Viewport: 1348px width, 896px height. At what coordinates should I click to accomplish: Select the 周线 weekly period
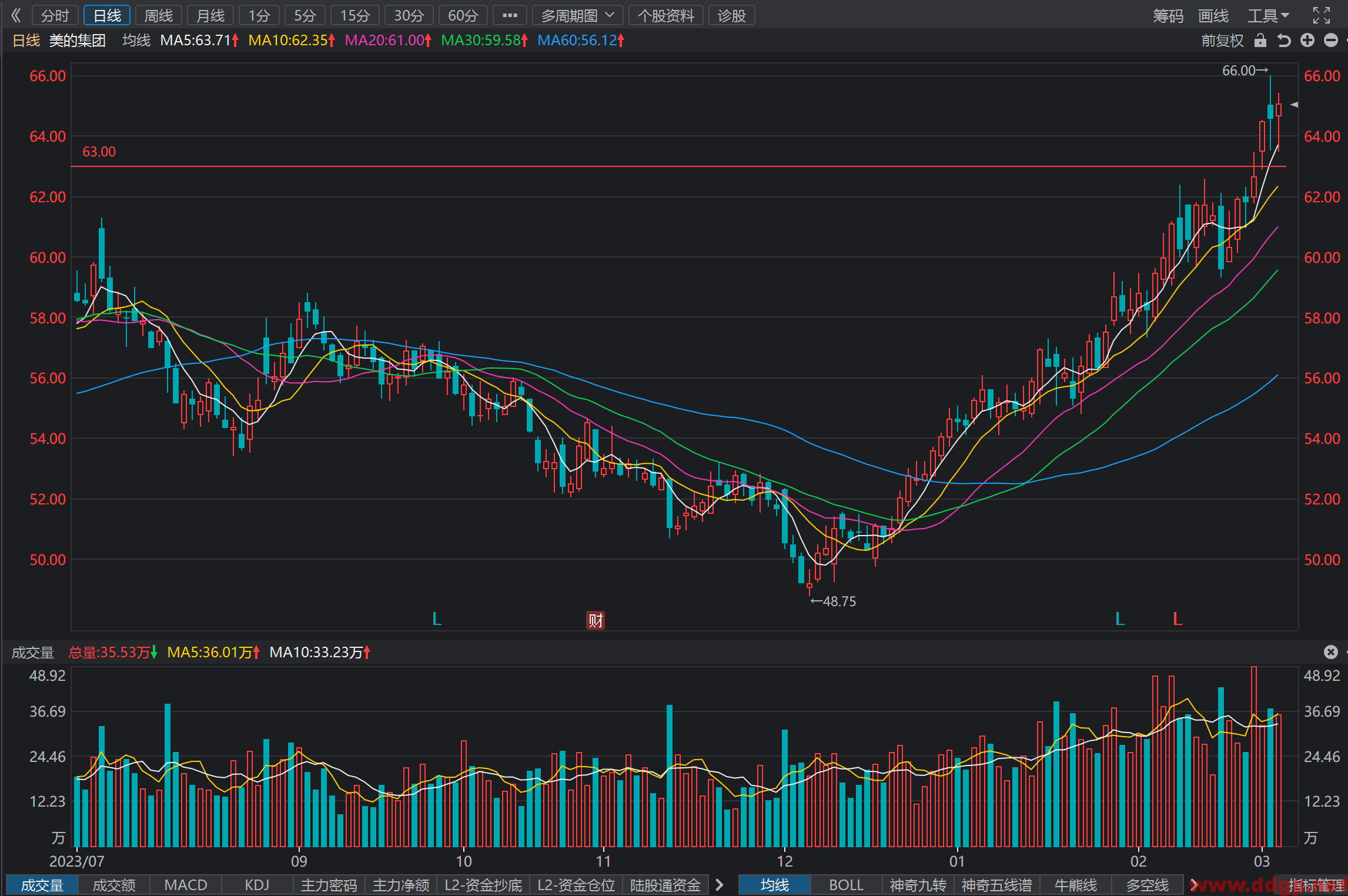tap(159, 15)
